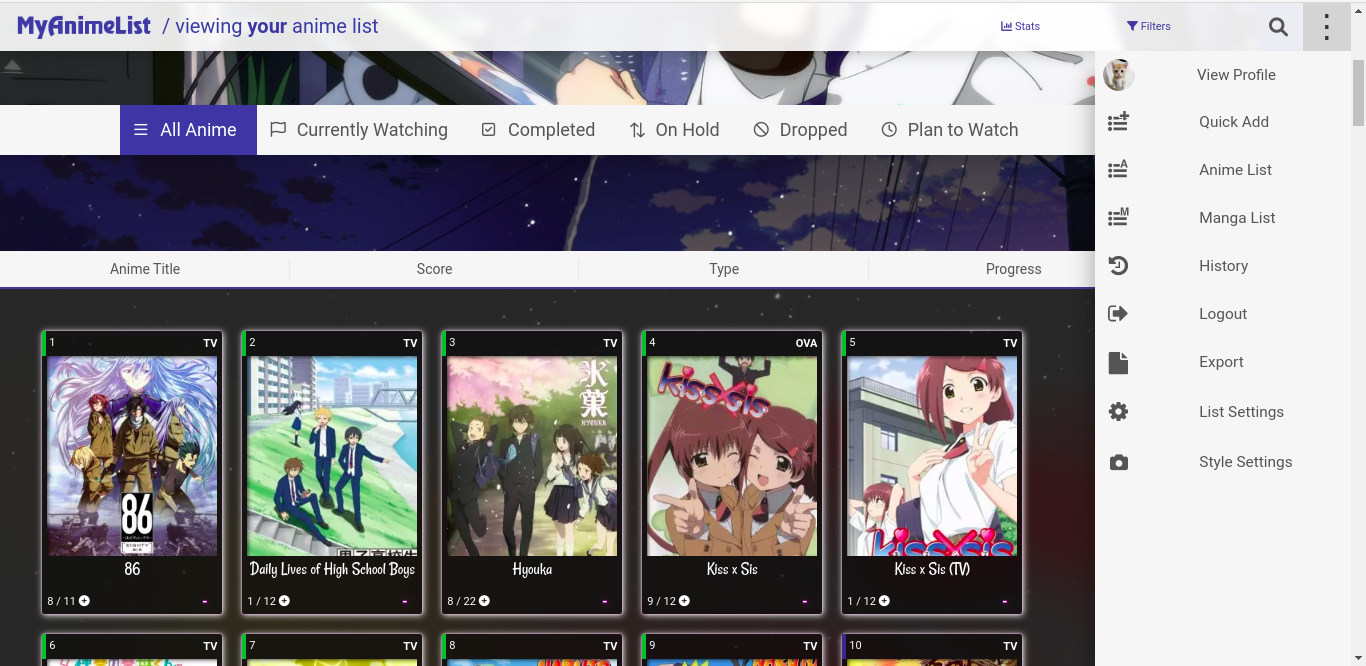Screen dimensions: 1366x666
Task: Open the Filters funnel icon
Action: [1132, 26]
